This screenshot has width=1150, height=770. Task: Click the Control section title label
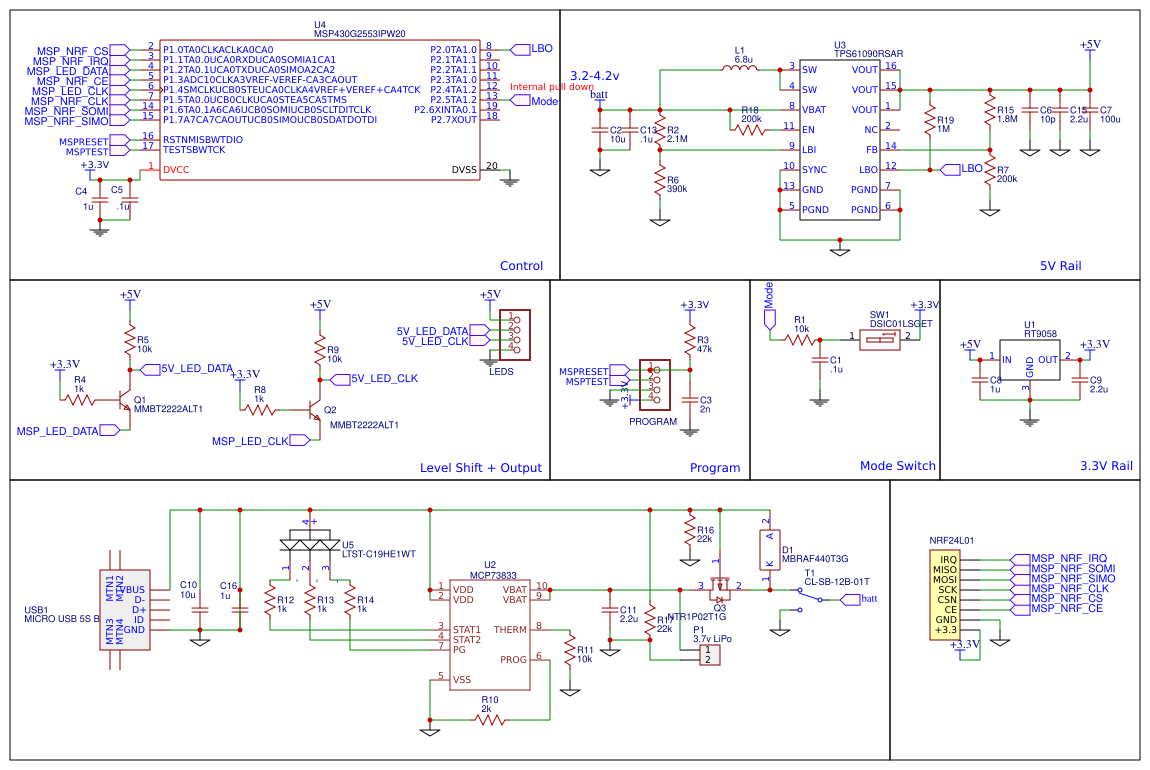[521, 265]
